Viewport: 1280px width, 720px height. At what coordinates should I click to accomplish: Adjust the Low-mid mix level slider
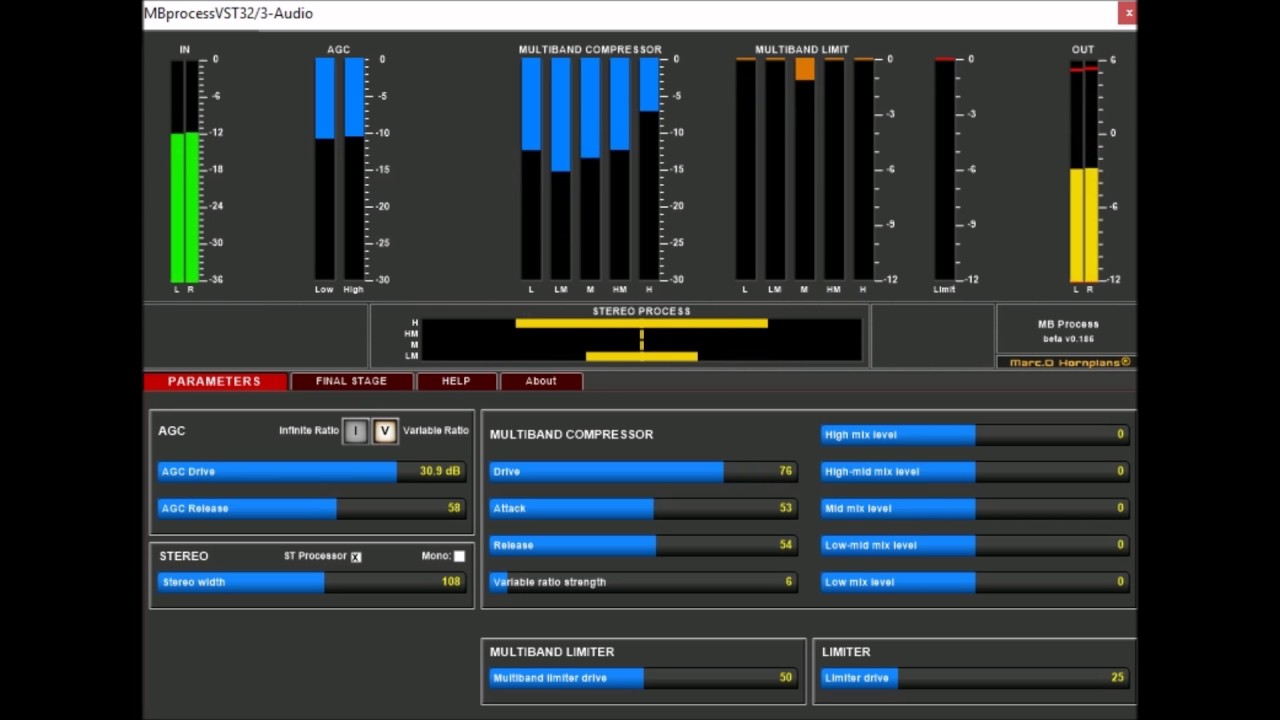pos(975,545)
